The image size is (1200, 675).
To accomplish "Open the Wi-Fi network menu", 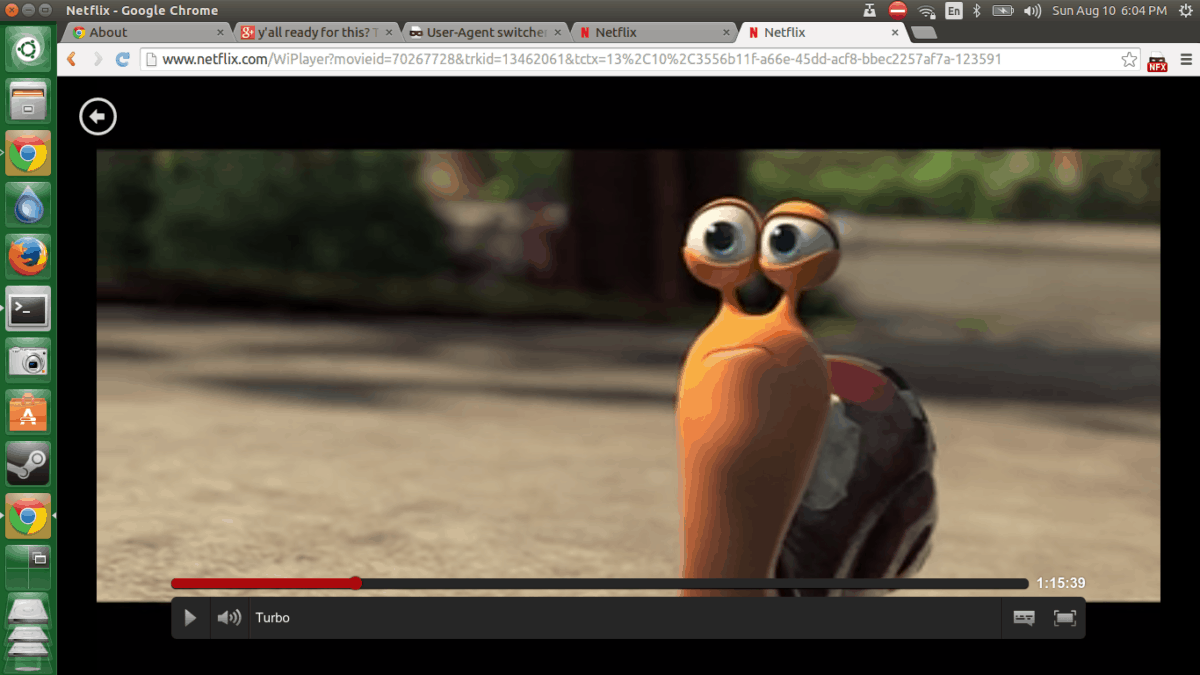I will click(927, 11).
